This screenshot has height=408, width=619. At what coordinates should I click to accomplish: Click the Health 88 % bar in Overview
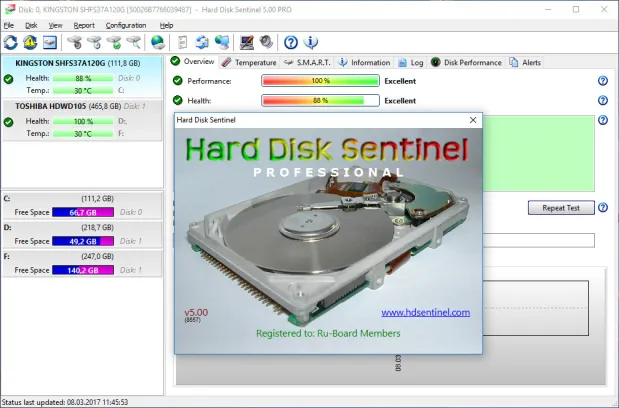tap(320, 100)
